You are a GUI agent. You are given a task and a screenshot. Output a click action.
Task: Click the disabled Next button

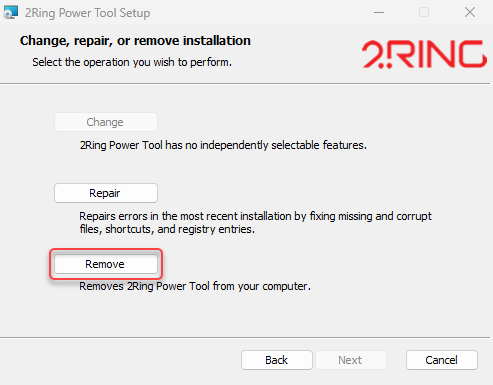point(351,360)
